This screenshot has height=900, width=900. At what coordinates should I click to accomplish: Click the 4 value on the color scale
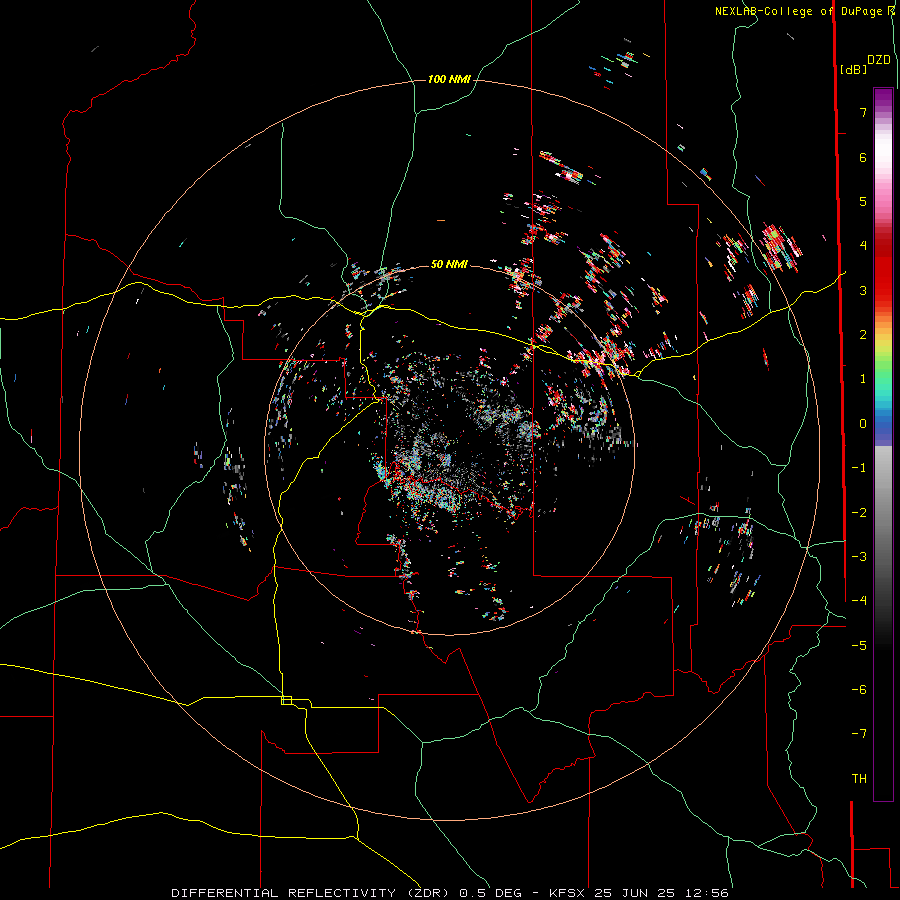(863, 246)
